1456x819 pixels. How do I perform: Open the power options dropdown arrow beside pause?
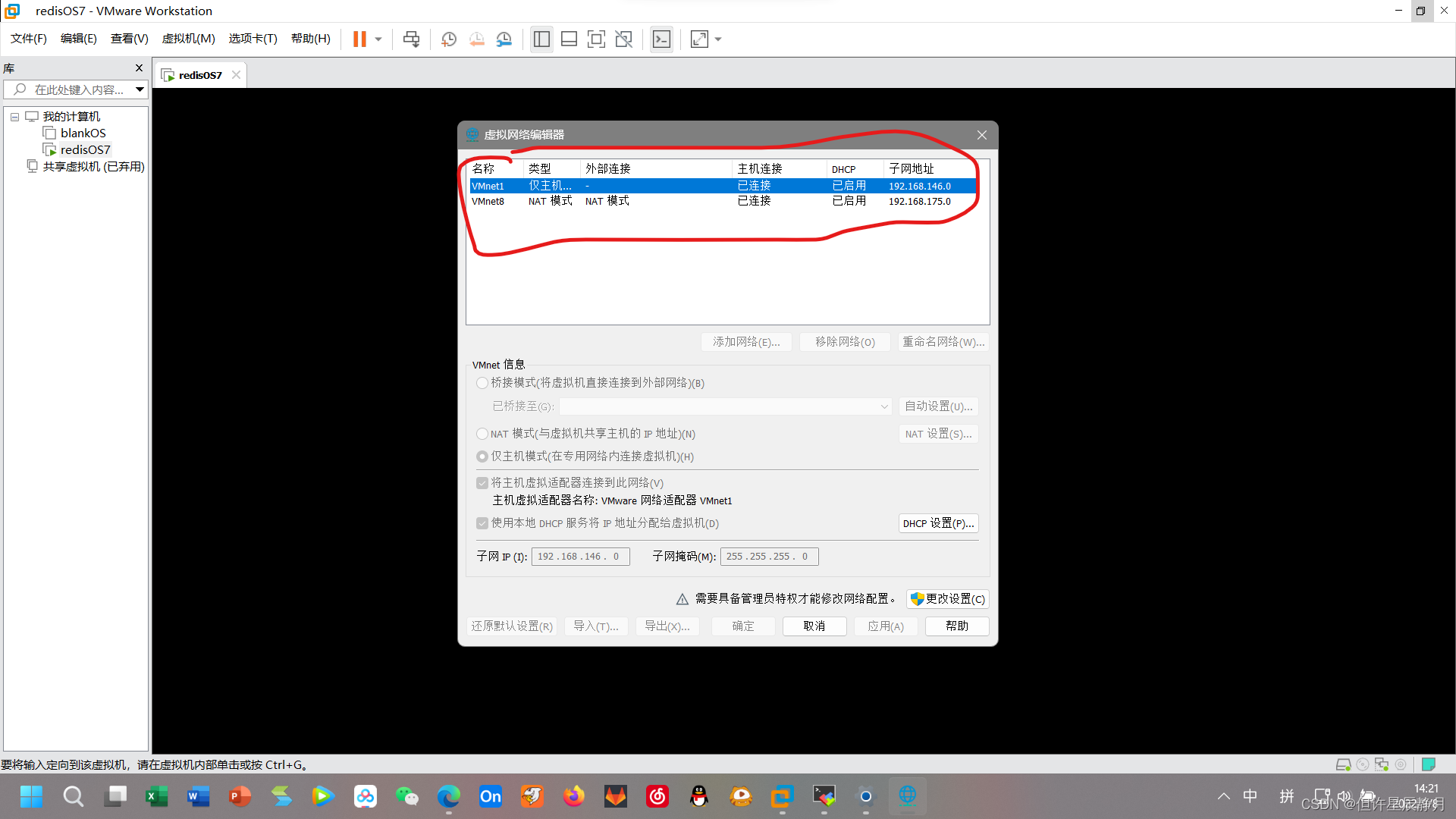(378, 39)
